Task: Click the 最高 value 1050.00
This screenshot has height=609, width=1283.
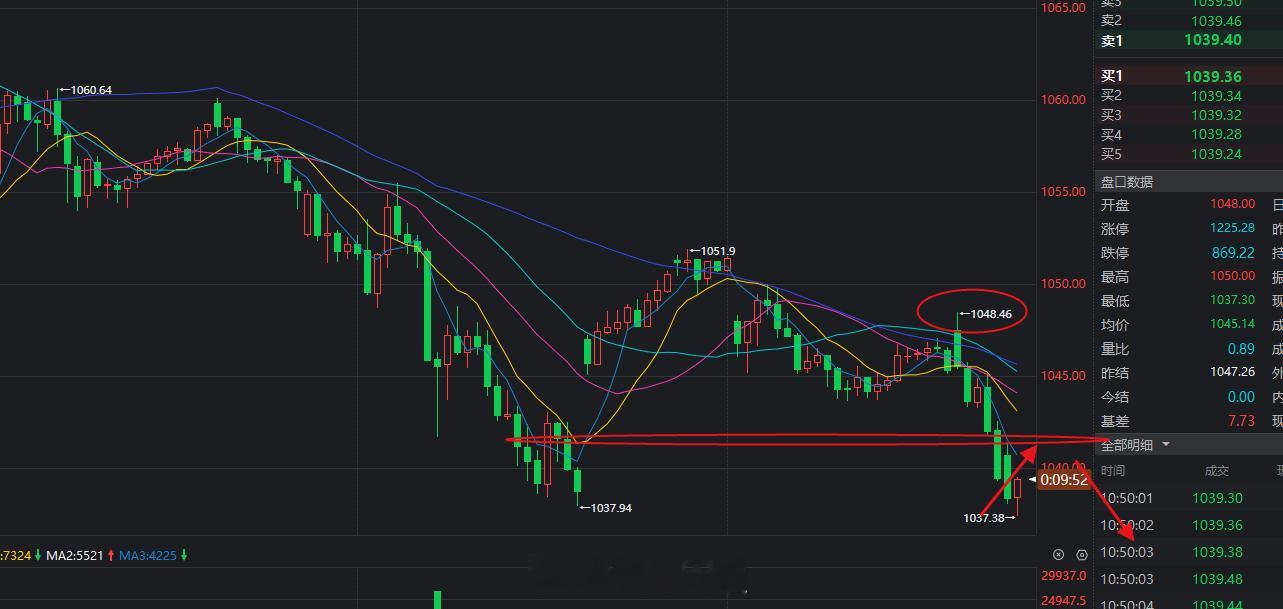Action: point(1232,276)
